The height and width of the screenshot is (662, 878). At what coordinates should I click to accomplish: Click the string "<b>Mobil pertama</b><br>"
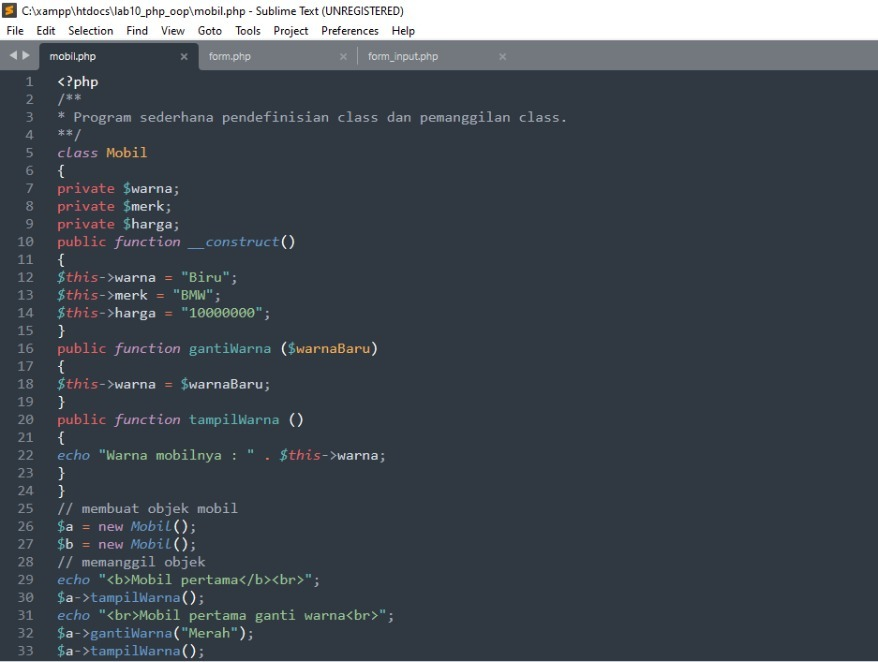[x=205, y=580]
